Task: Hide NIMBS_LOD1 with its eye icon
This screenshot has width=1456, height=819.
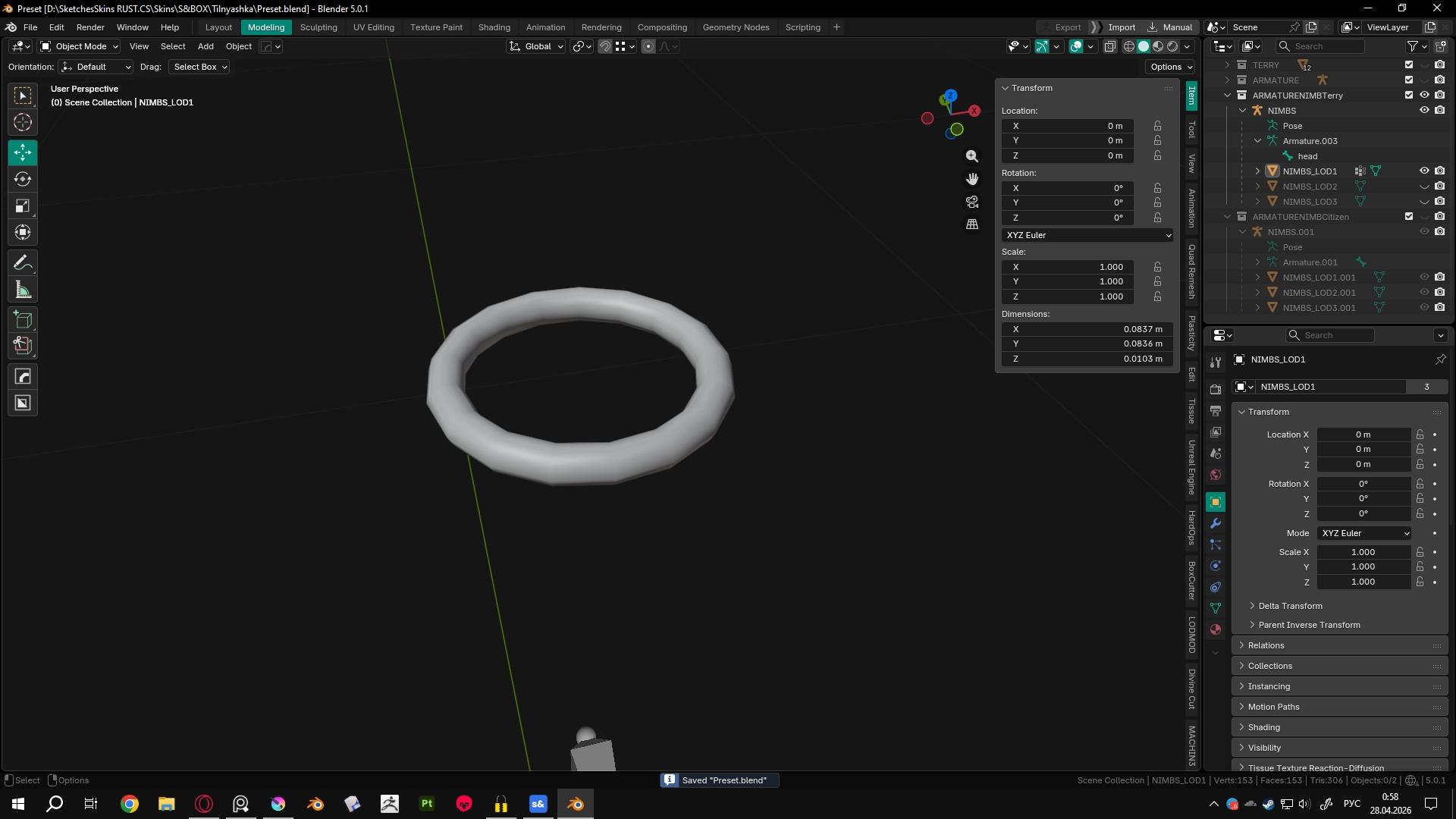Action: click(1424, 171)
